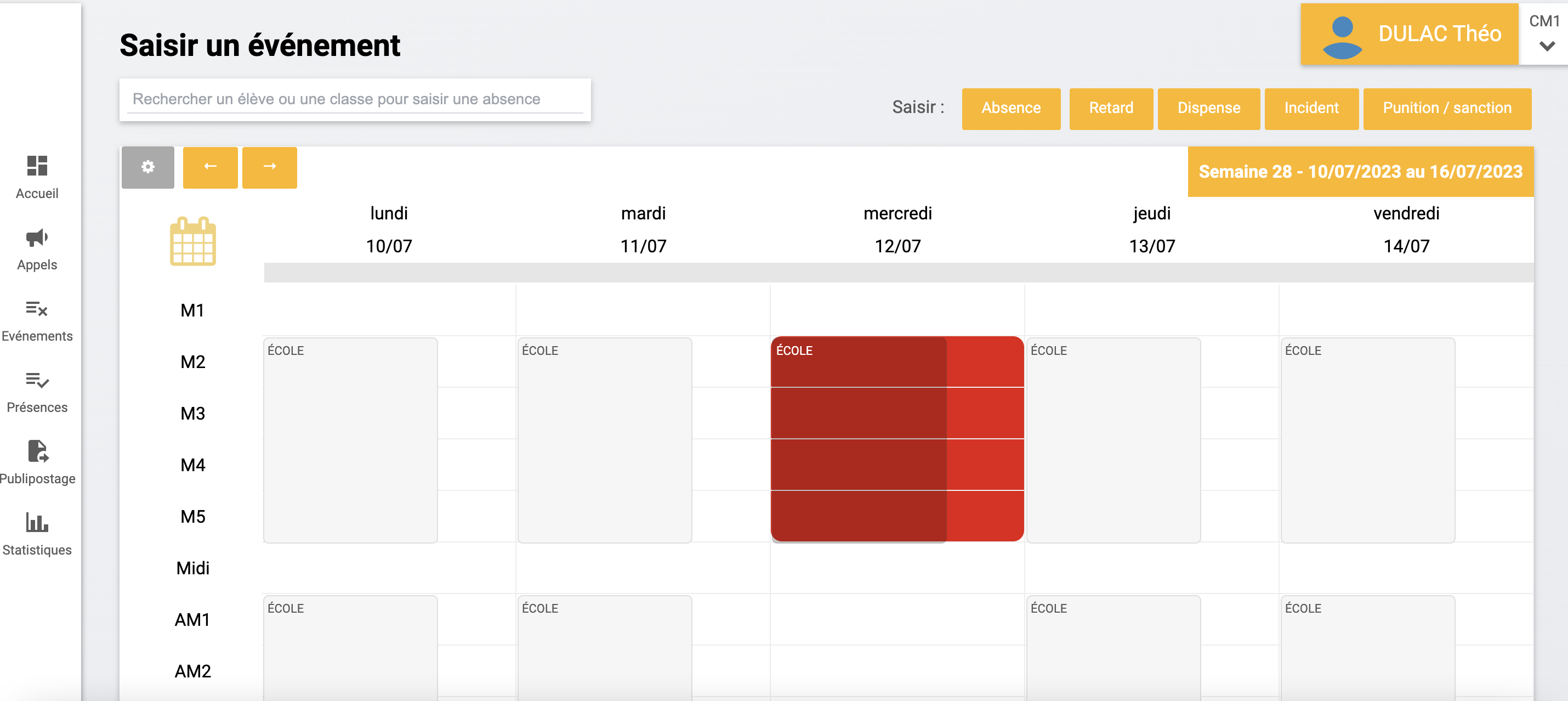Image resolution: width=1568 pixels, height=701 pixels.
Task: Go to previous week with left arrow
Action: pyautogui.click(x=210, y=167)
